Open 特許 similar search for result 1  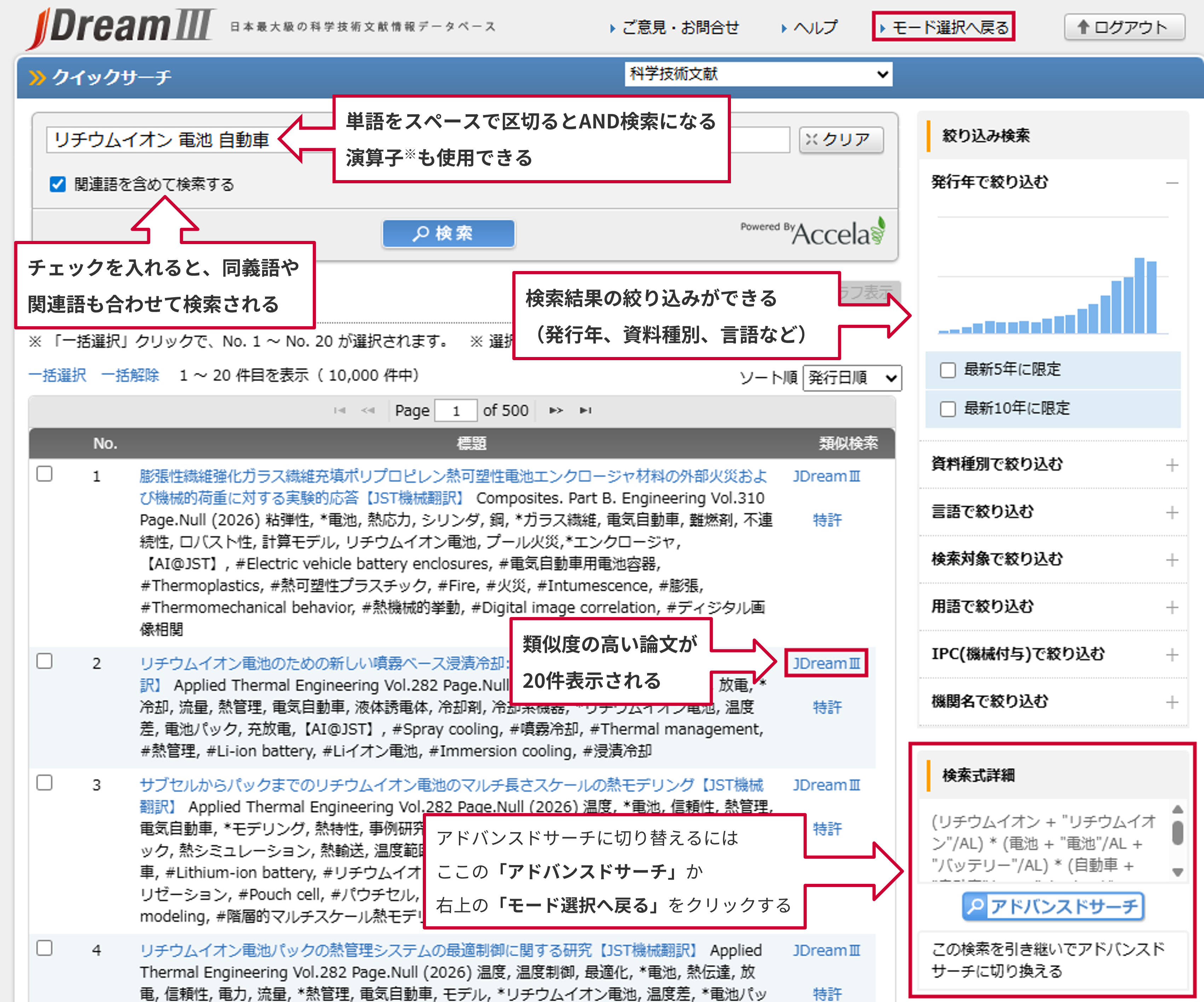click(x=827, y=520)
